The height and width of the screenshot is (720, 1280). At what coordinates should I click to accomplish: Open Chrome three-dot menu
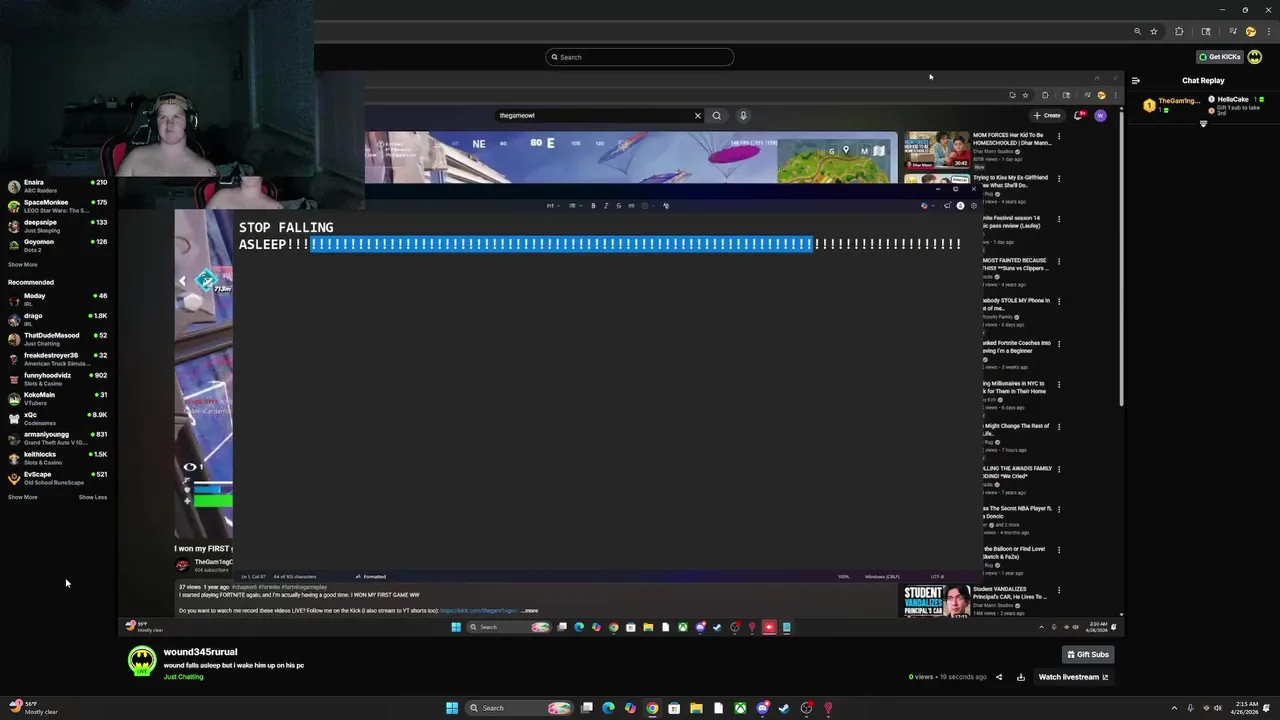1269,32
